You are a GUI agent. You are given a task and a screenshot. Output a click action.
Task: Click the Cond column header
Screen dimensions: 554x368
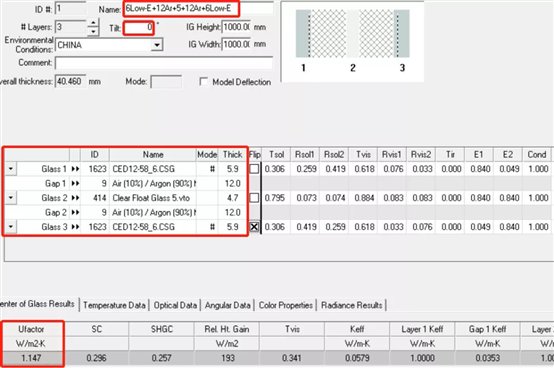tap(537, 155)
